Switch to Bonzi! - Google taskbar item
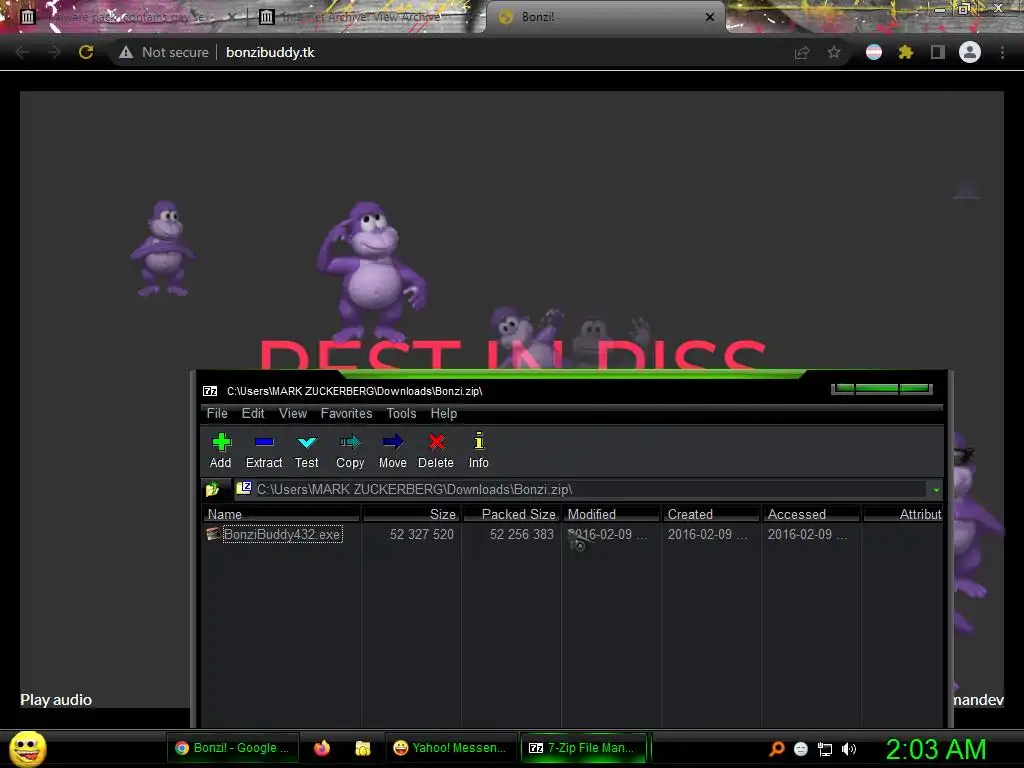 pyautogui.click(x=232, y=748)
